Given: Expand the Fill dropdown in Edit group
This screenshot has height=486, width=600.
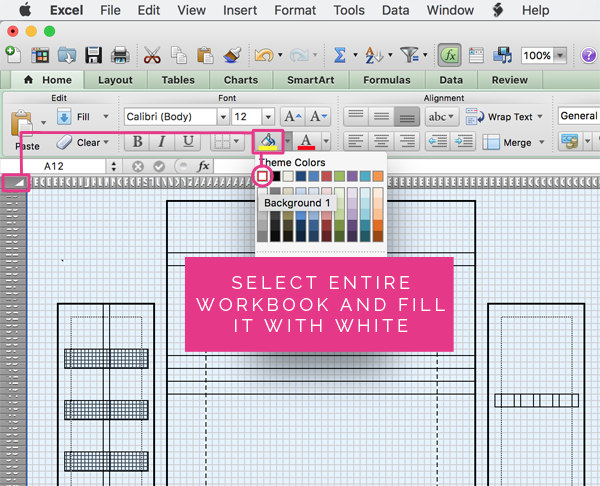Looking at the screenshot, I should [x=106, y=116].
